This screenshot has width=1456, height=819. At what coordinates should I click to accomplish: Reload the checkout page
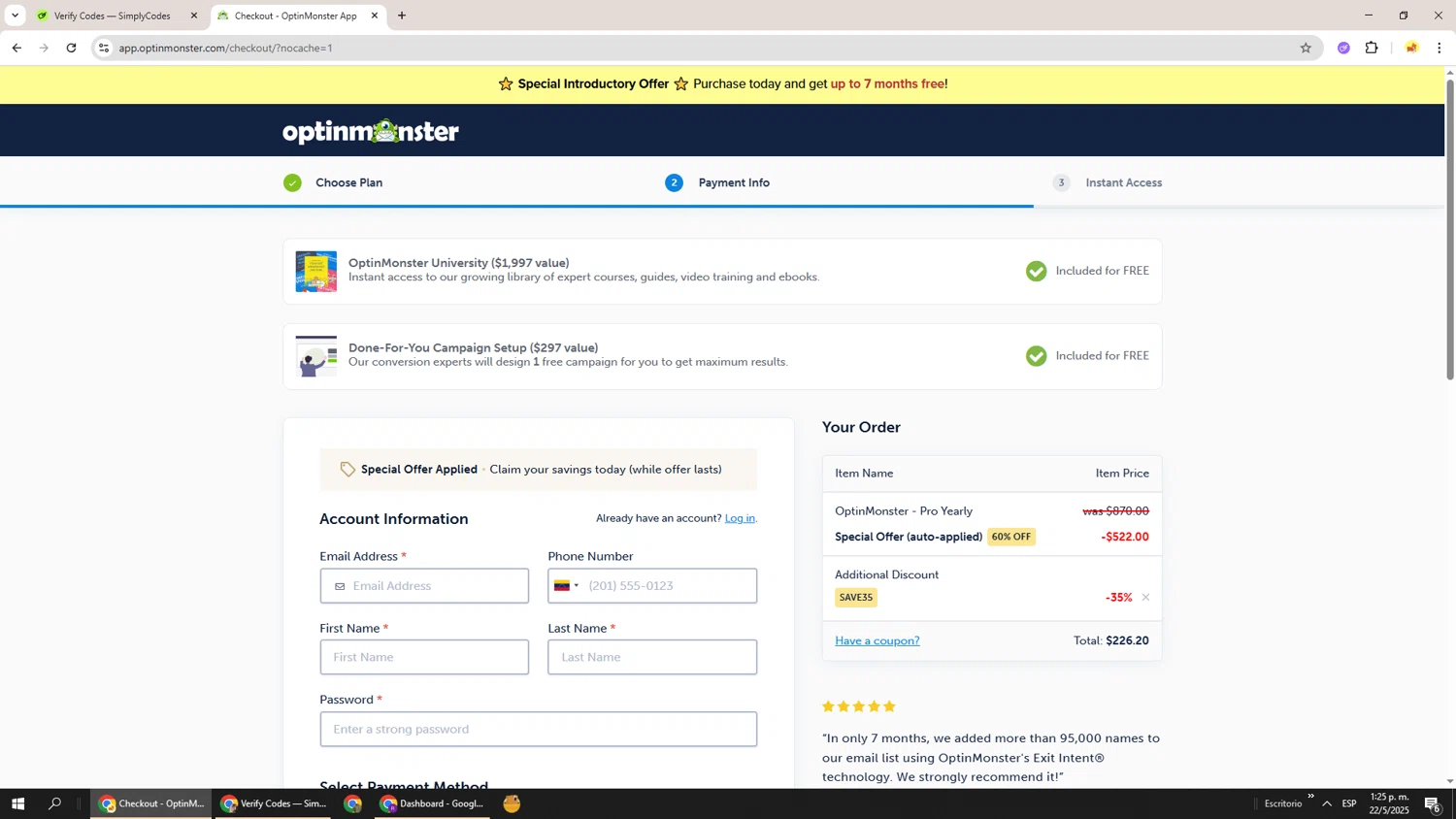[x=71, y=48]
